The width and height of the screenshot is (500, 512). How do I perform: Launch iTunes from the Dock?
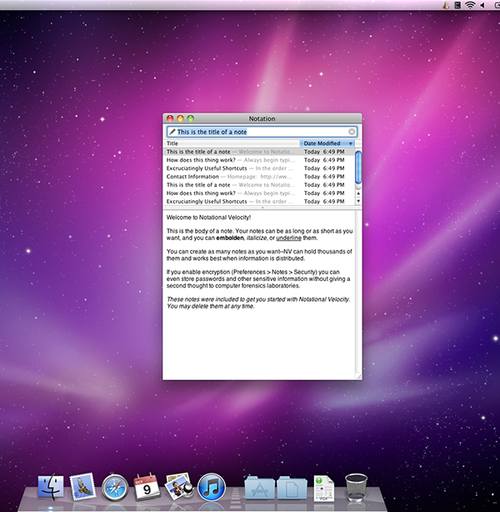[212, 487]
